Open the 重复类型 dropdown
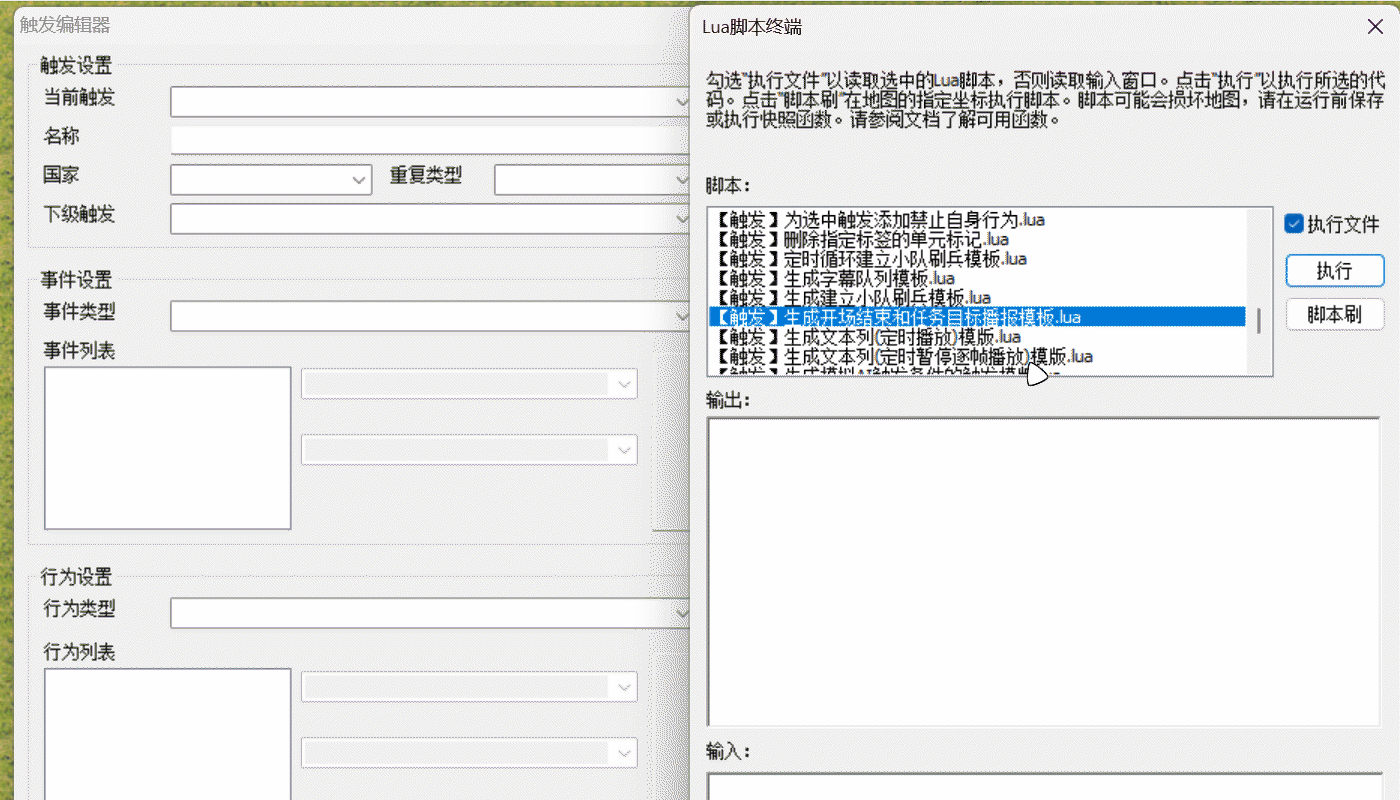Image resolution: width=1400 pixels, height=800 pixels. (x=592, y=180)
